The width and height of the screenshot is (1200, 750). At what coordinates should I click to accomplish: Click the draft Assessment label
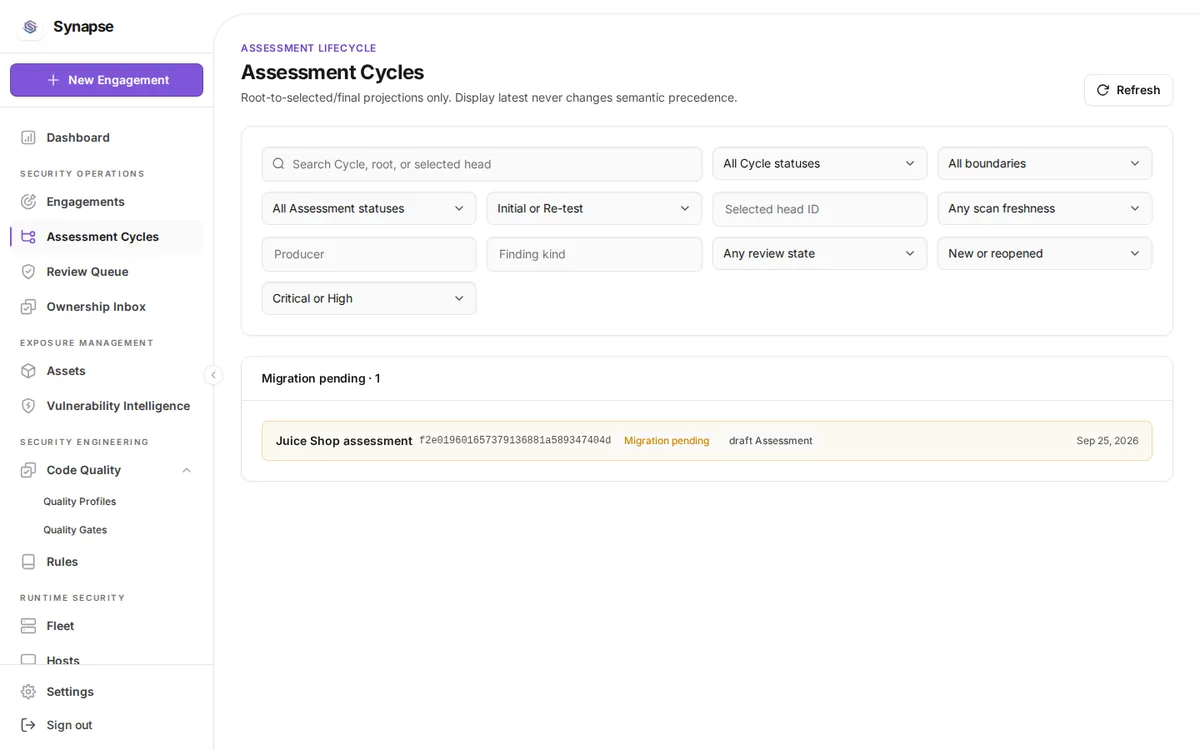coord(770,441)
